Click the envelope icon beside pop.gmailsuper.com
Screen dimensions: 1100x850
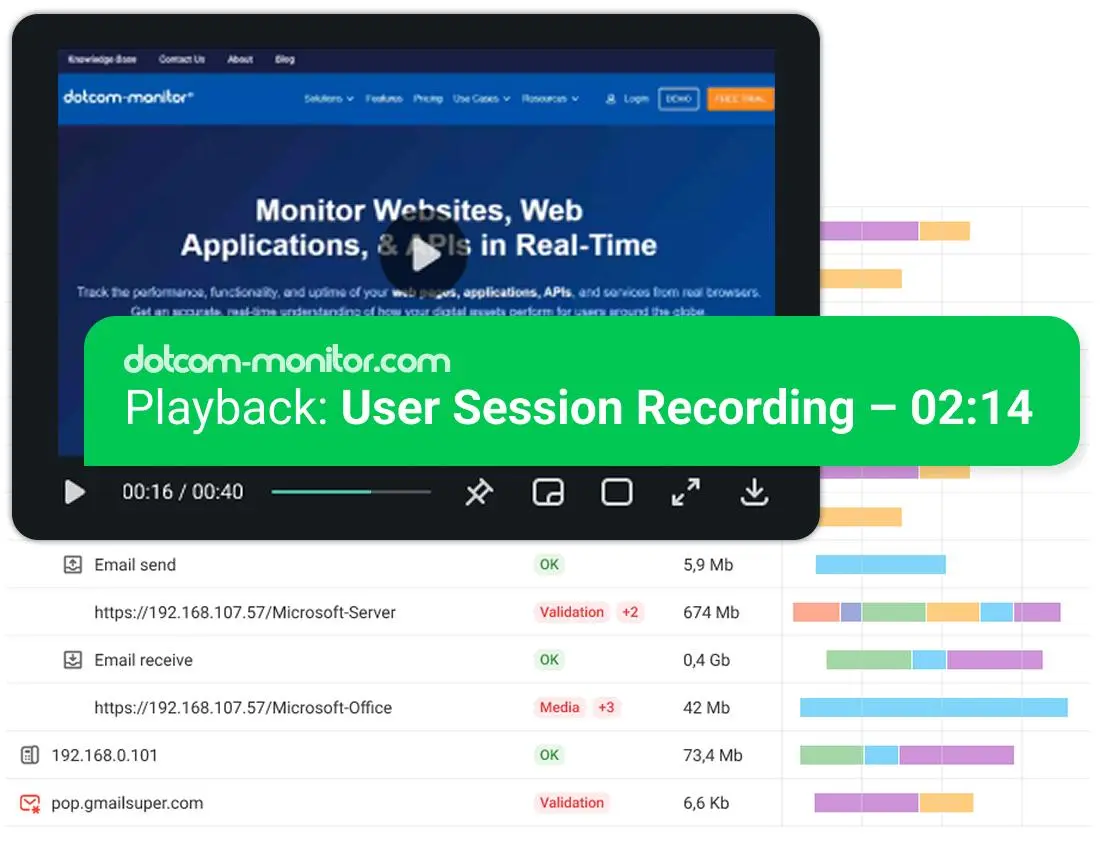point(28,803)
